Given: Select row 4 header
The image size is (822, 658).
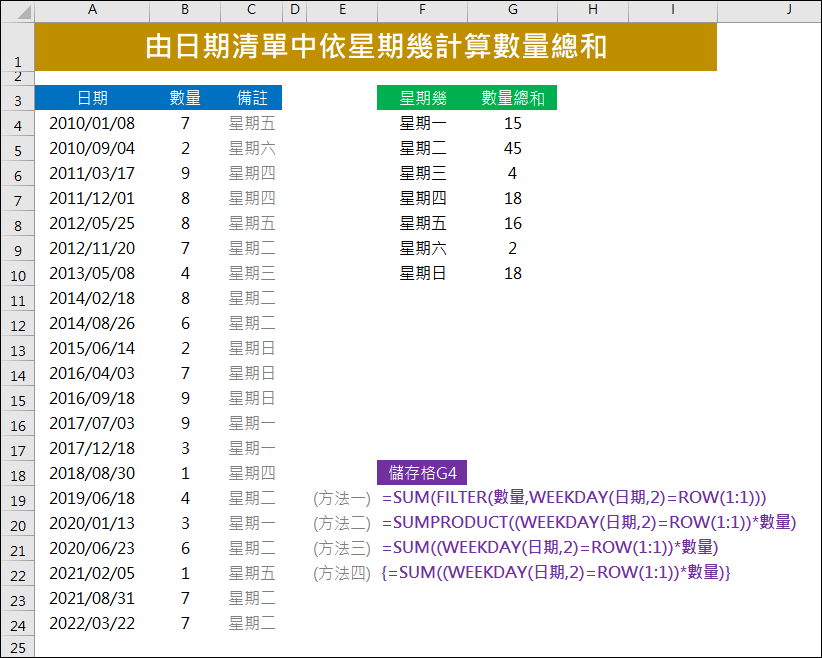Looking at the screenshot, I should (18, 125).
